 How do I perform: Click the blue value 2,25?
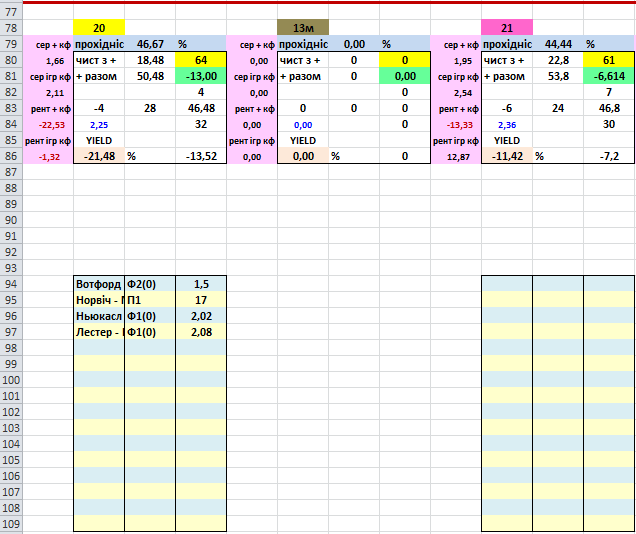[99, 124]
